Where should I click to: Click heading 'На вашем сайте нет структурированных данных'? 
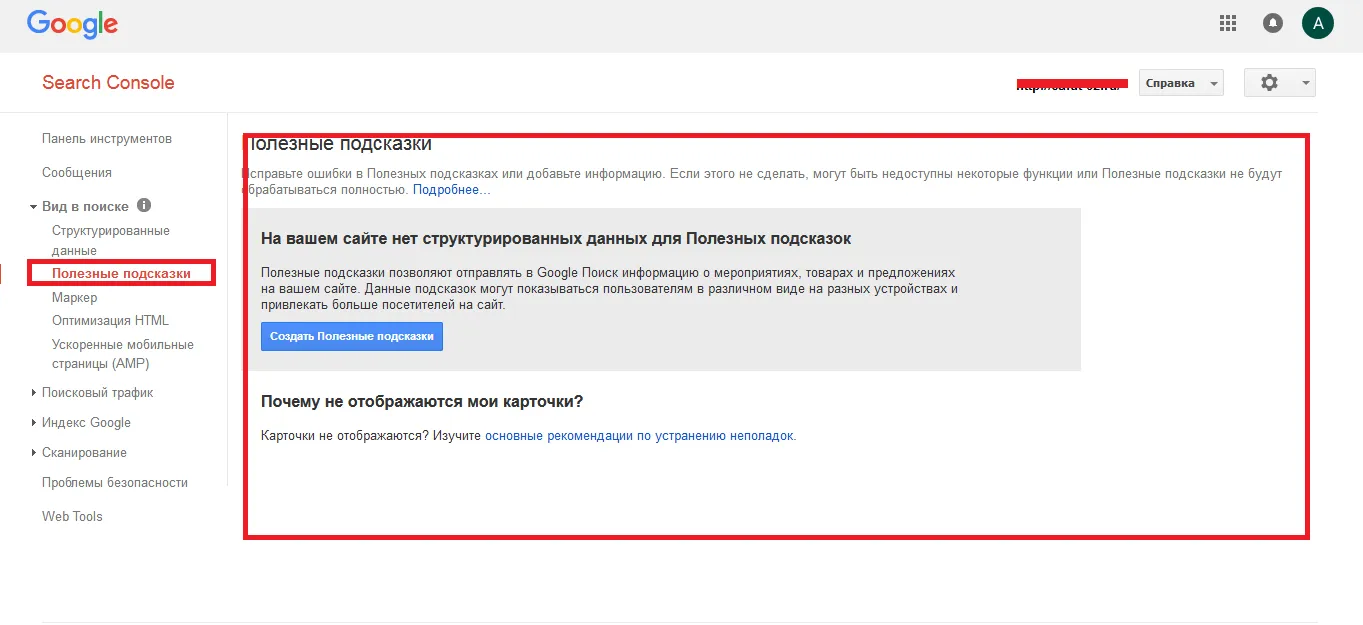pyautogui.click(x=556, y=239)
